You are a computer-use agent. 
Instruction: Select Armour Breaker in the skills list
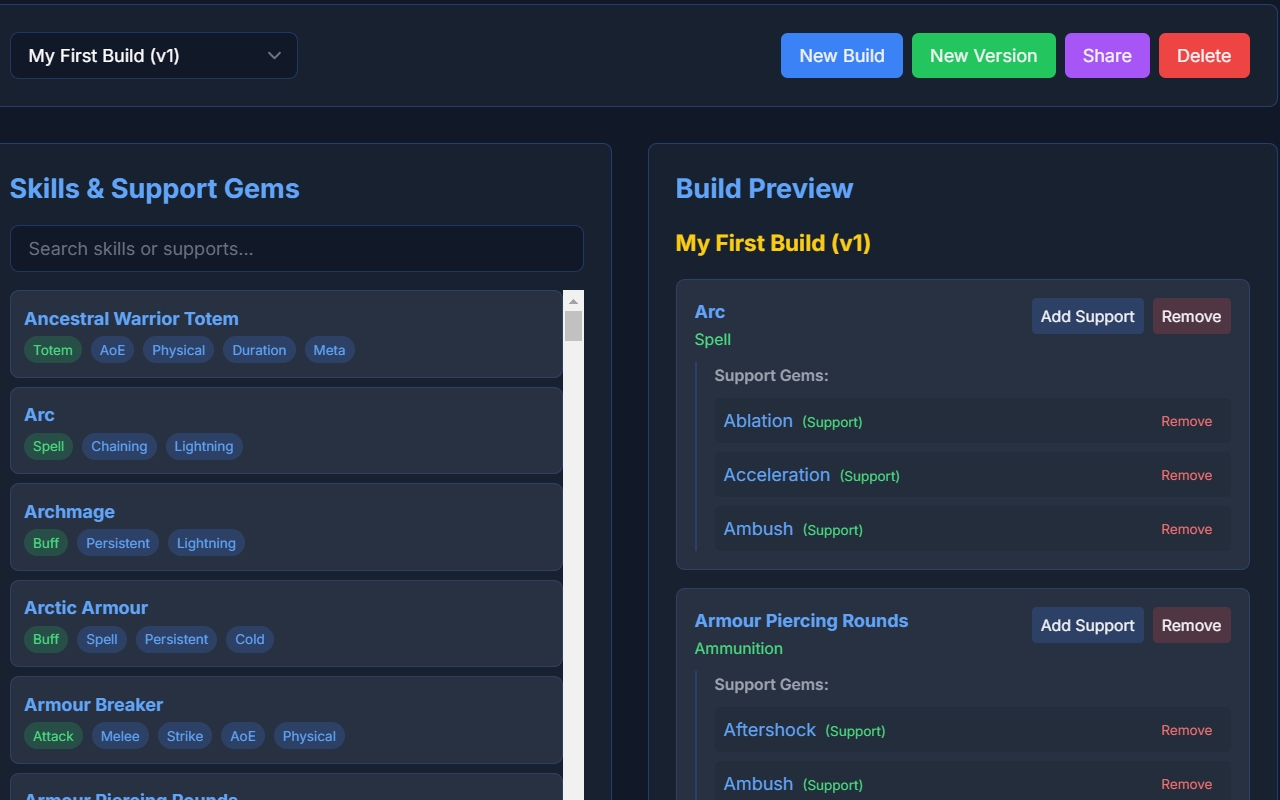[286, 720]
